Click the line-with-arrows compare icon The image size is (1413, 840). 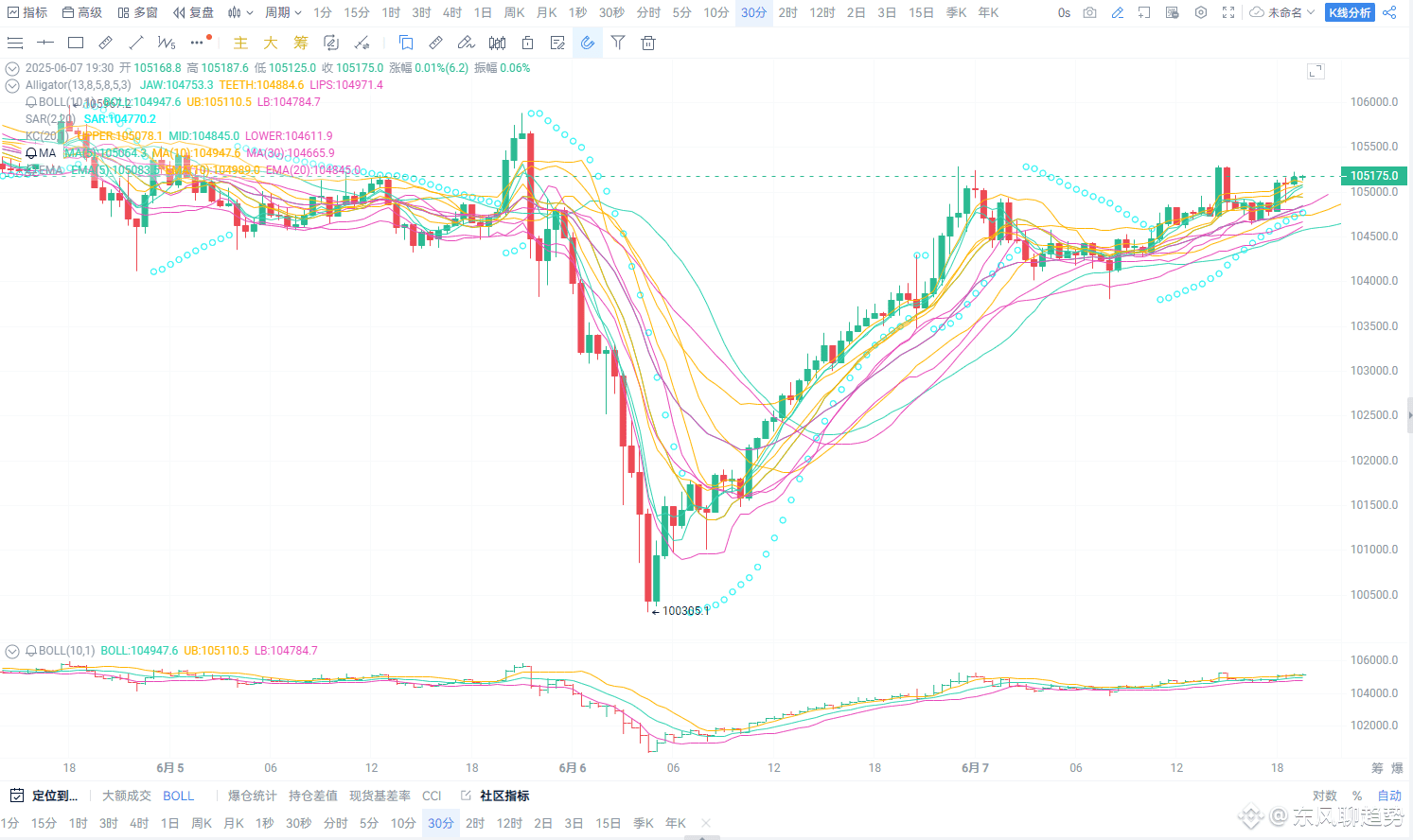pos(362,43)
